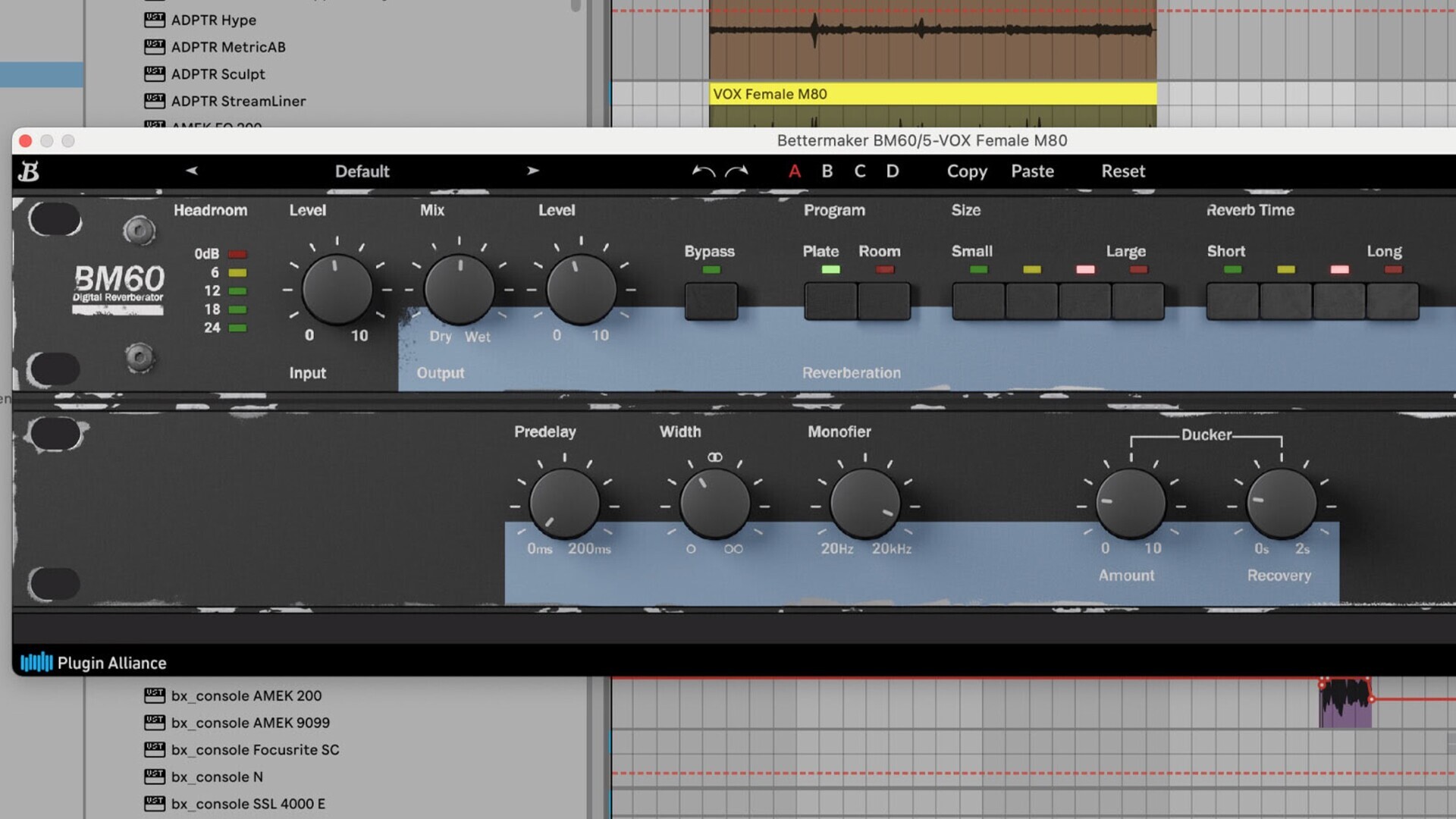
Task: Click the Input Level knob
Action: click(337, 290)
